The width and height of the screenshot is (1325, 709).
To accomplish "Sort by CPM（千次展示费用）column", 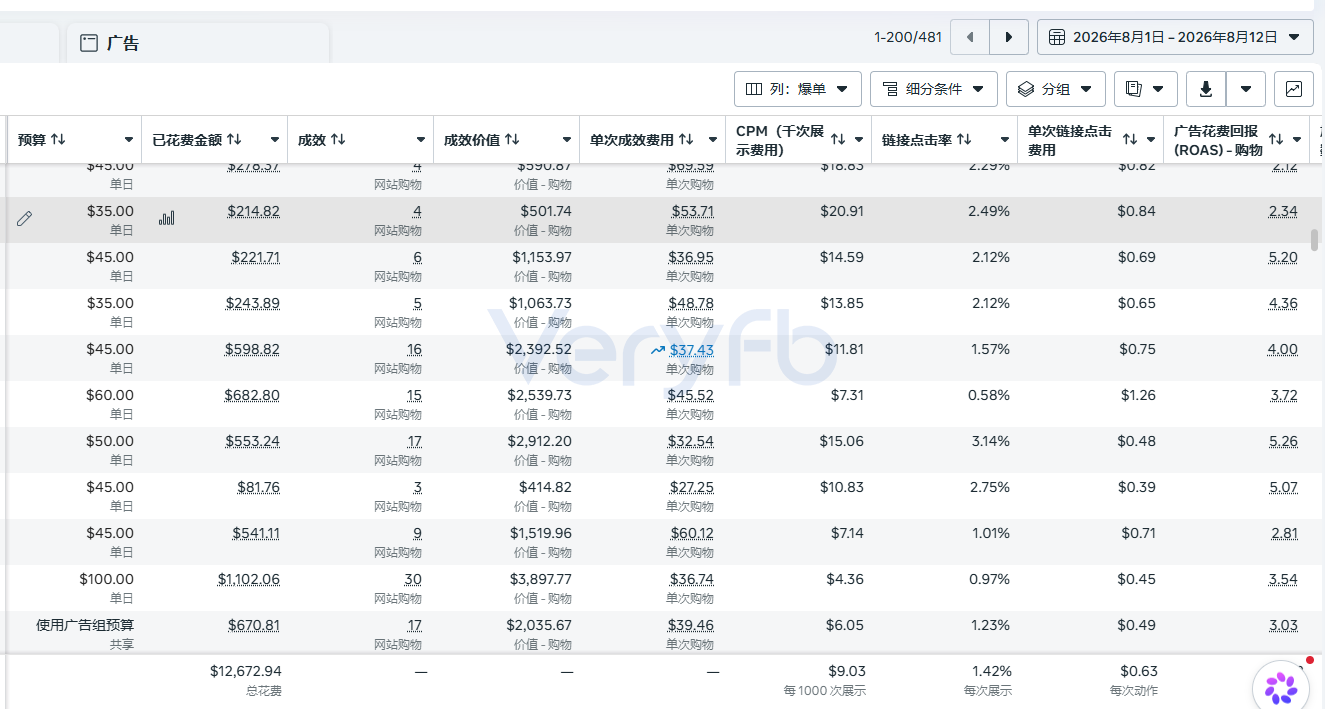I will (x=838, y=139).
